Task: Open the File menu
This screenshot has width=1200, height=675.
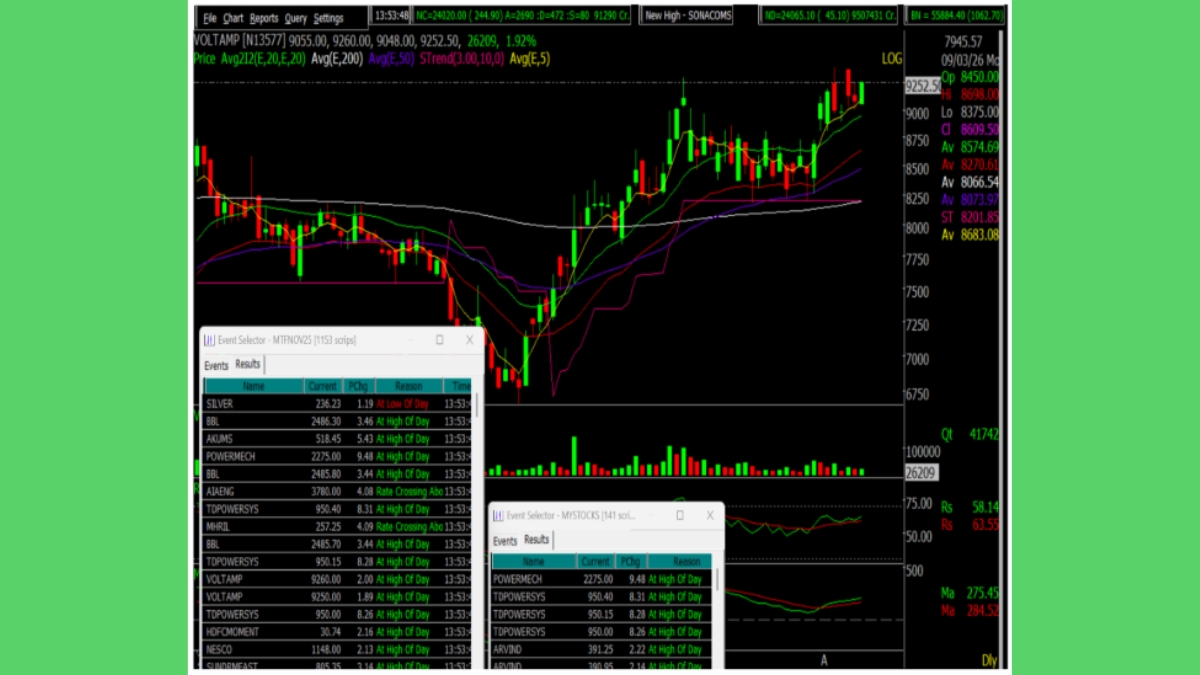Action: pos(209,18)
